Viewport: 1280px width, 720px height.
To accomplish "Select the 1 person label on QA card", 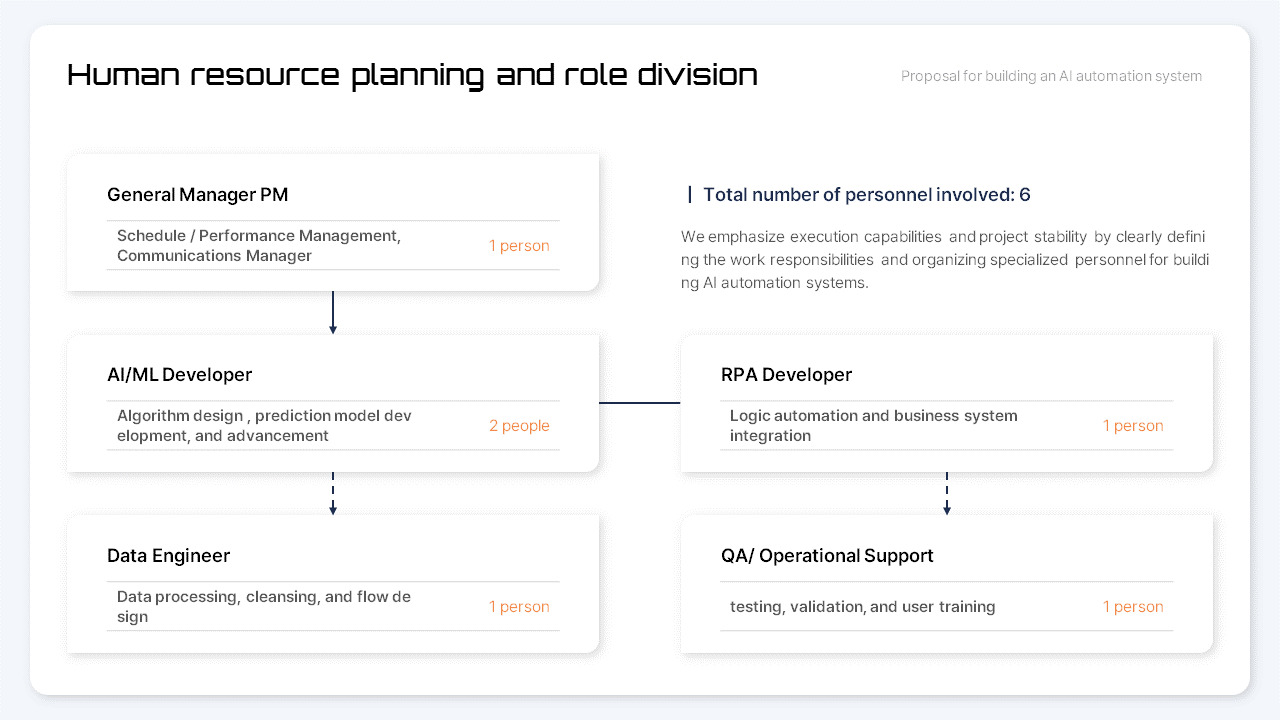I will click(1133, 606).
